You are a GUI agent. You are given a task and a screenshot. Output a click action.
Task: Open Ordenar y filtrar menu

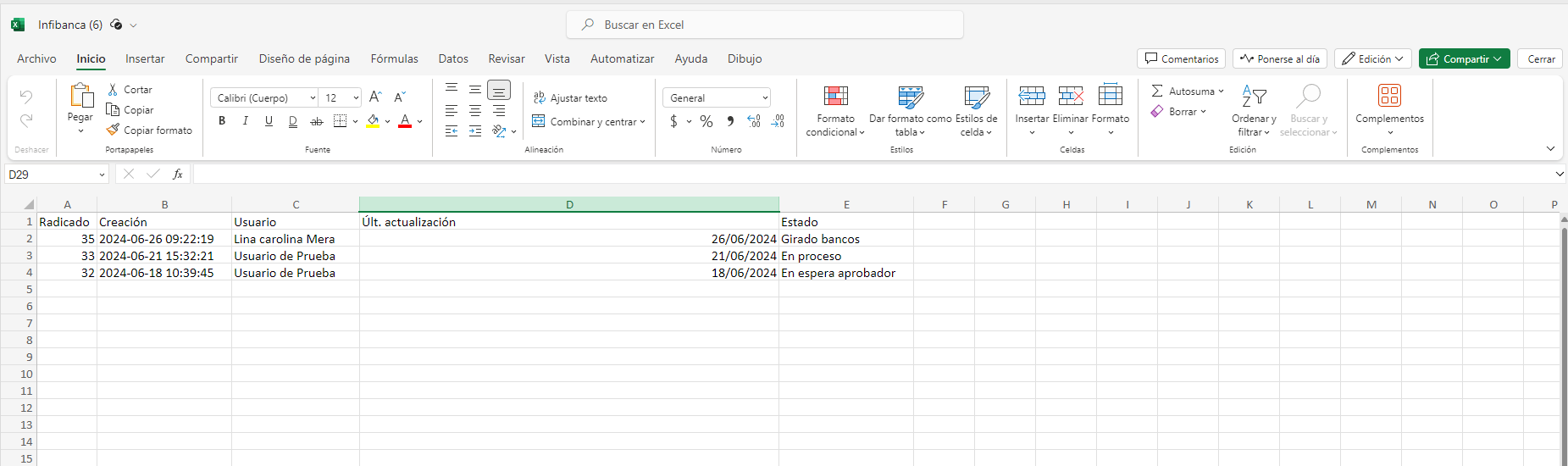1254,111
